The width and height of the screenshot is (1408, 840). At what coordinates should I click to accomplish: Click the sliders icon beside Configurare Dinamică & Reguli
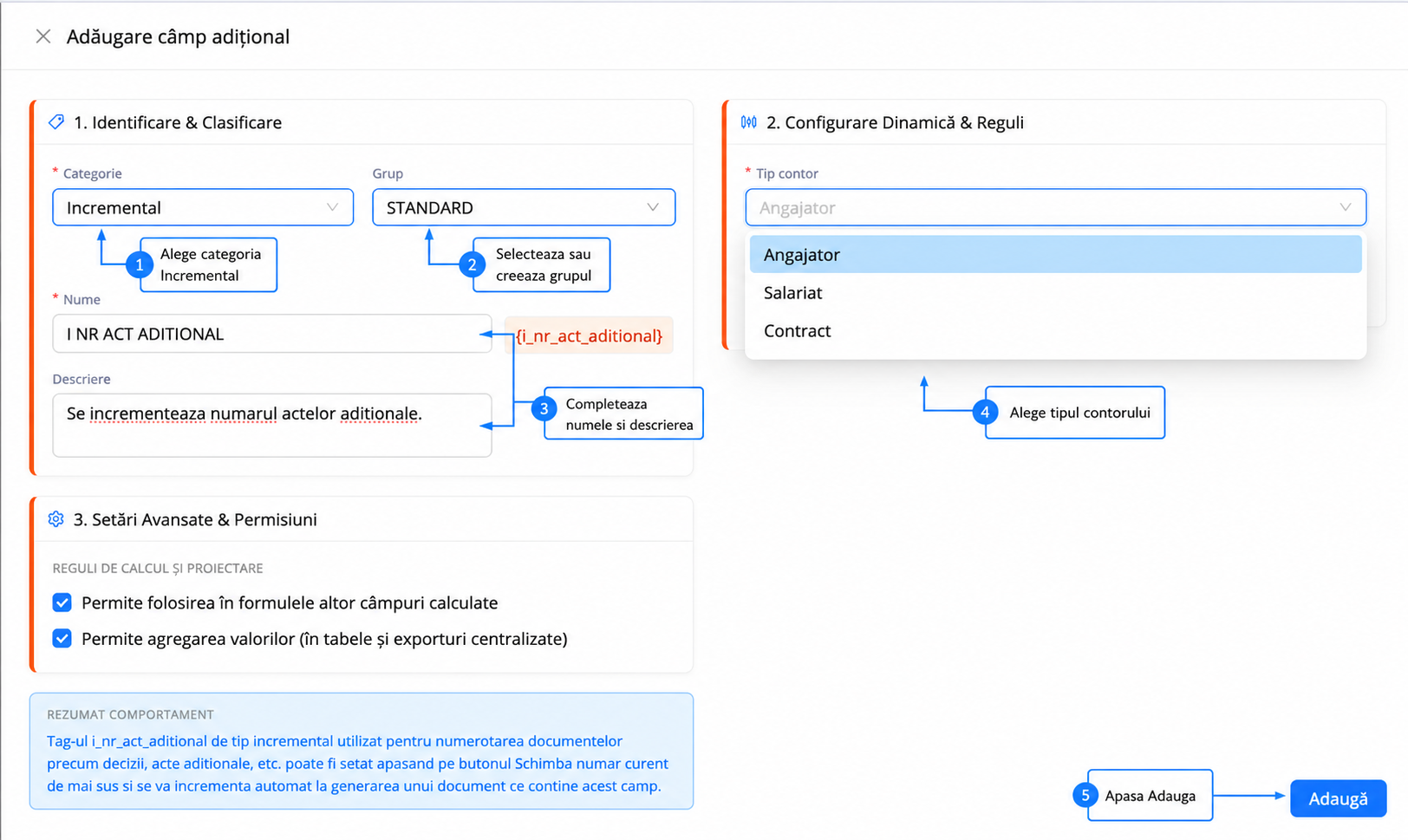pos(749,122)
